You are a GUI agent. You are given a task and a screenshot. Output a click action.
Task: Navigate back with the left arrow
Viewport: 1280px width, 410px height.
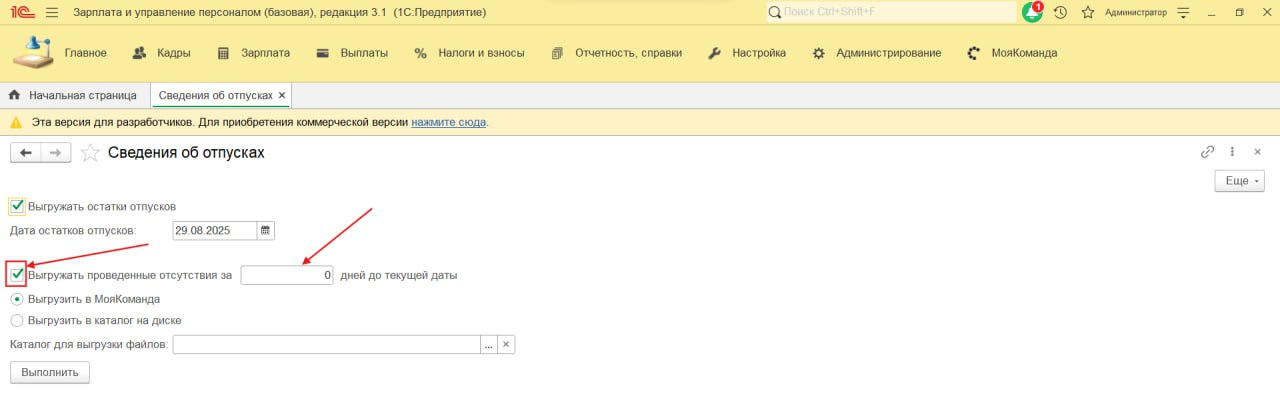click(26, 153)
